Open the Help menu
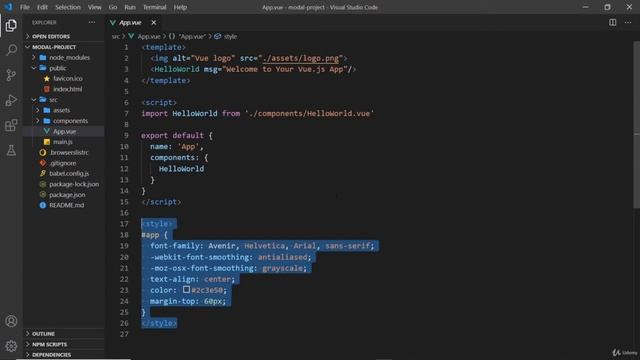Image resolution: width=640 pixels, height=360 pixels. click(x=180, y=7)
